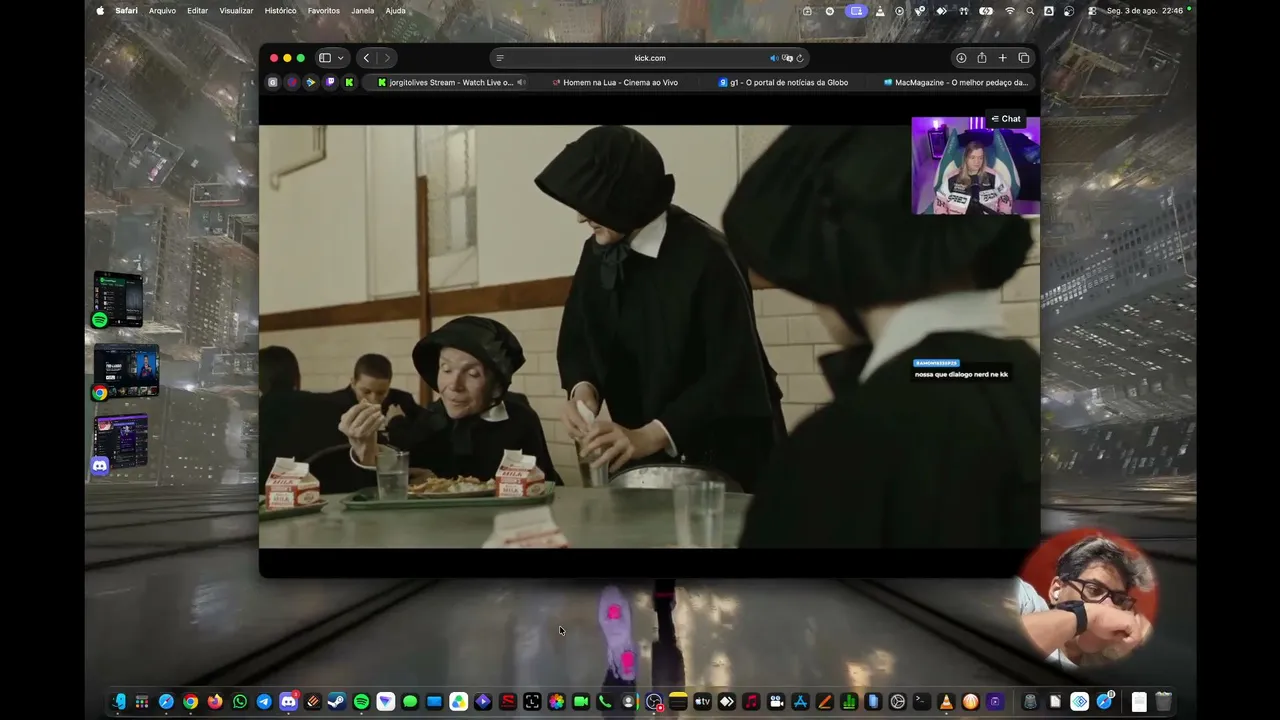Open the Apple menu

tap(100, 11)
